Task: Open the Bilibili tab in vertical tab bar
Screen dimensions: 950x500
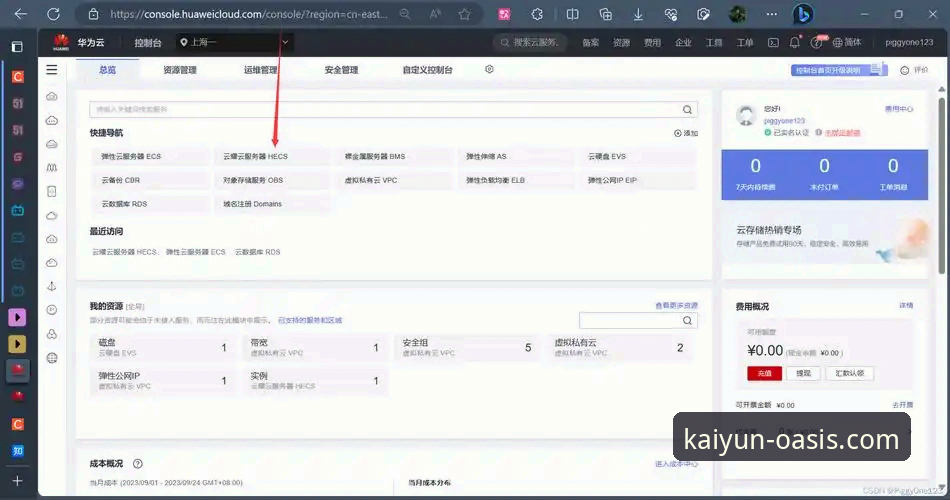Action: coord(18,210)
